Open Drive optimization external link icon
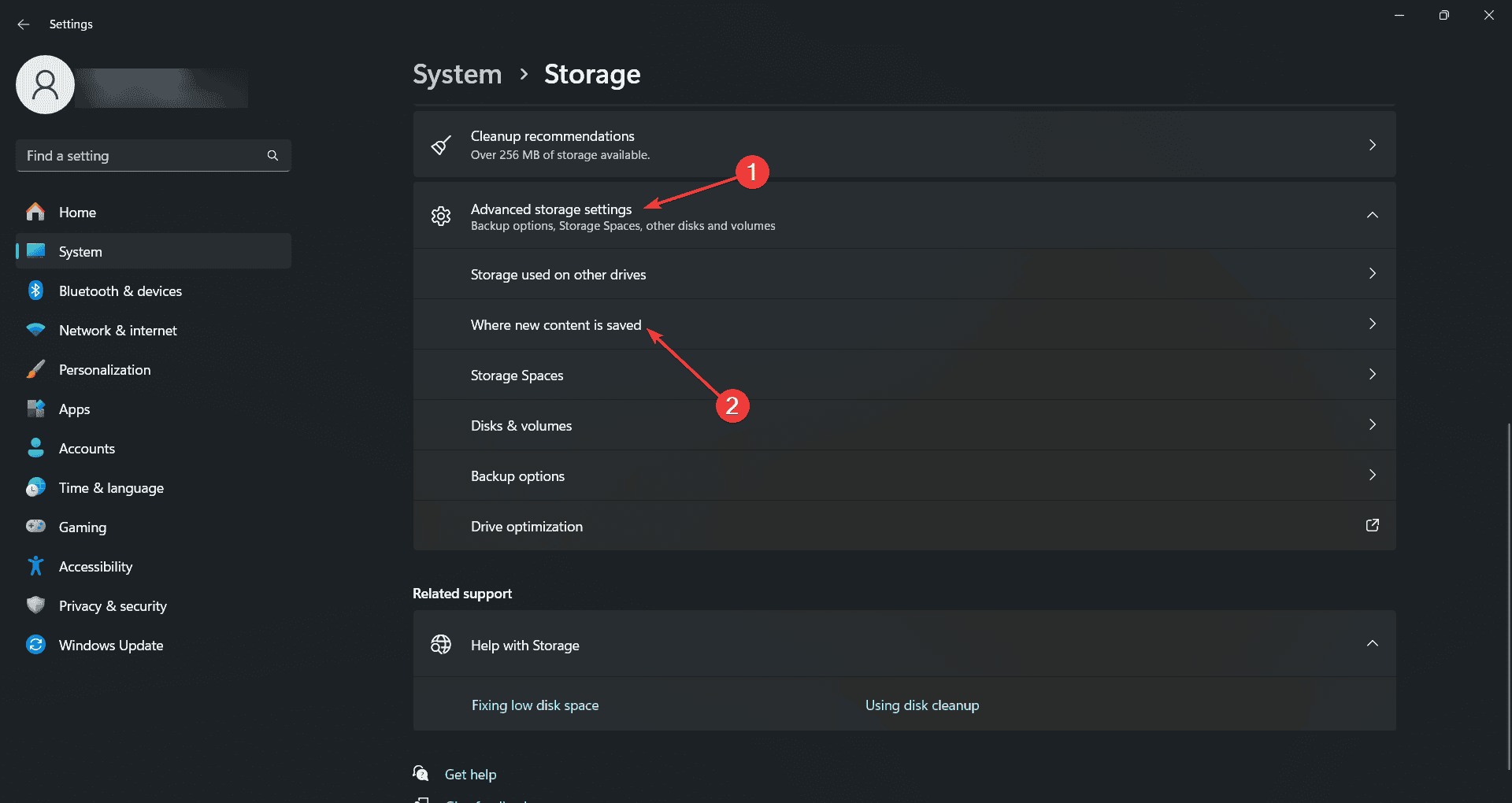This screenshot has width=1512, height=803. (1372, 526)
